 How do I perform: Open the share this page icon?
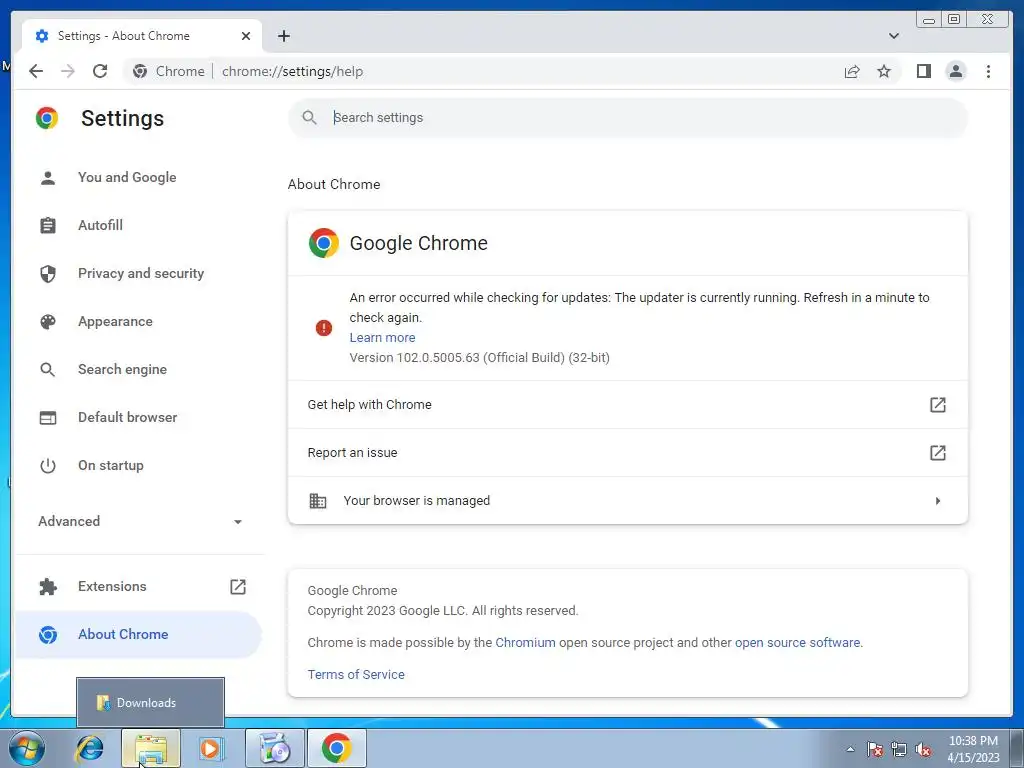coord(852,71)
